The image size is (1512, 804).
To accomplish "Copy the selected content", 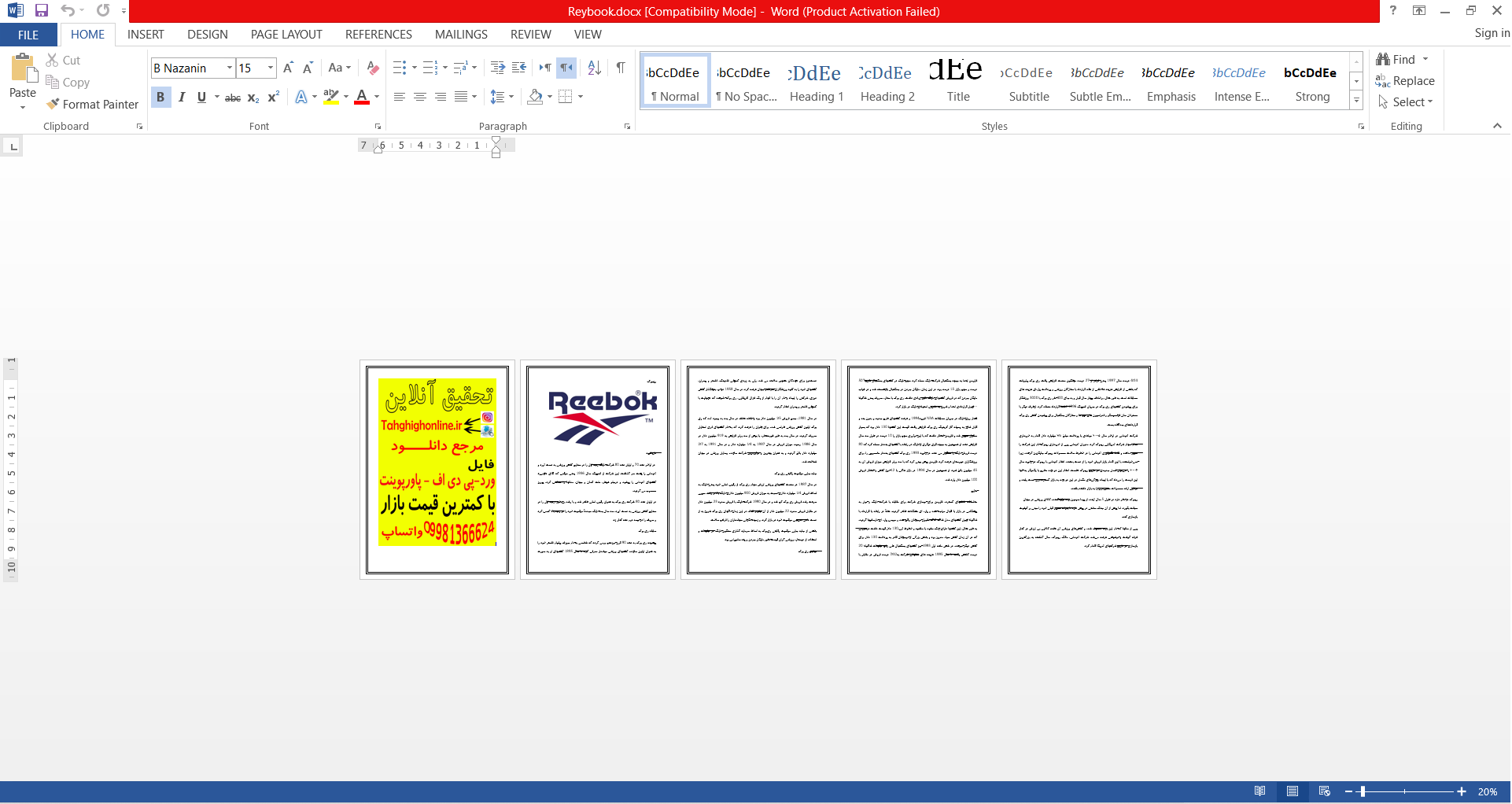I will tap(68, 82).
